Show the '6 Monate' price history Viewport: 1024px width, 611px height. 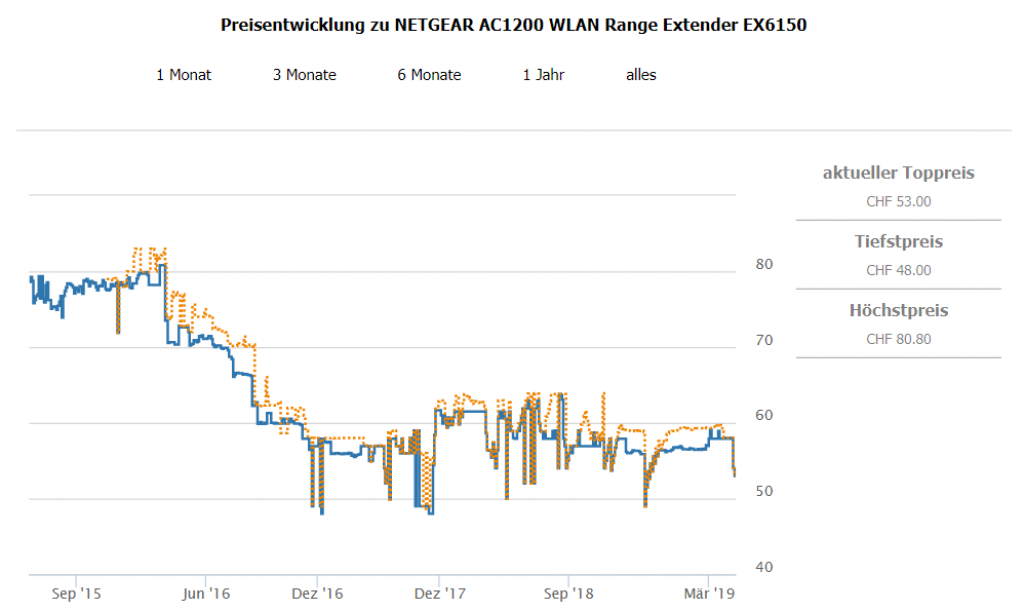(429, 75)
